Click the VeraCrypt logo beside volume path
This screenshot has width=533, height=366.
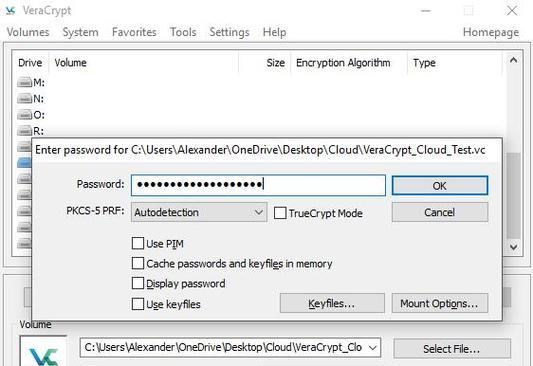click(43, 351)
